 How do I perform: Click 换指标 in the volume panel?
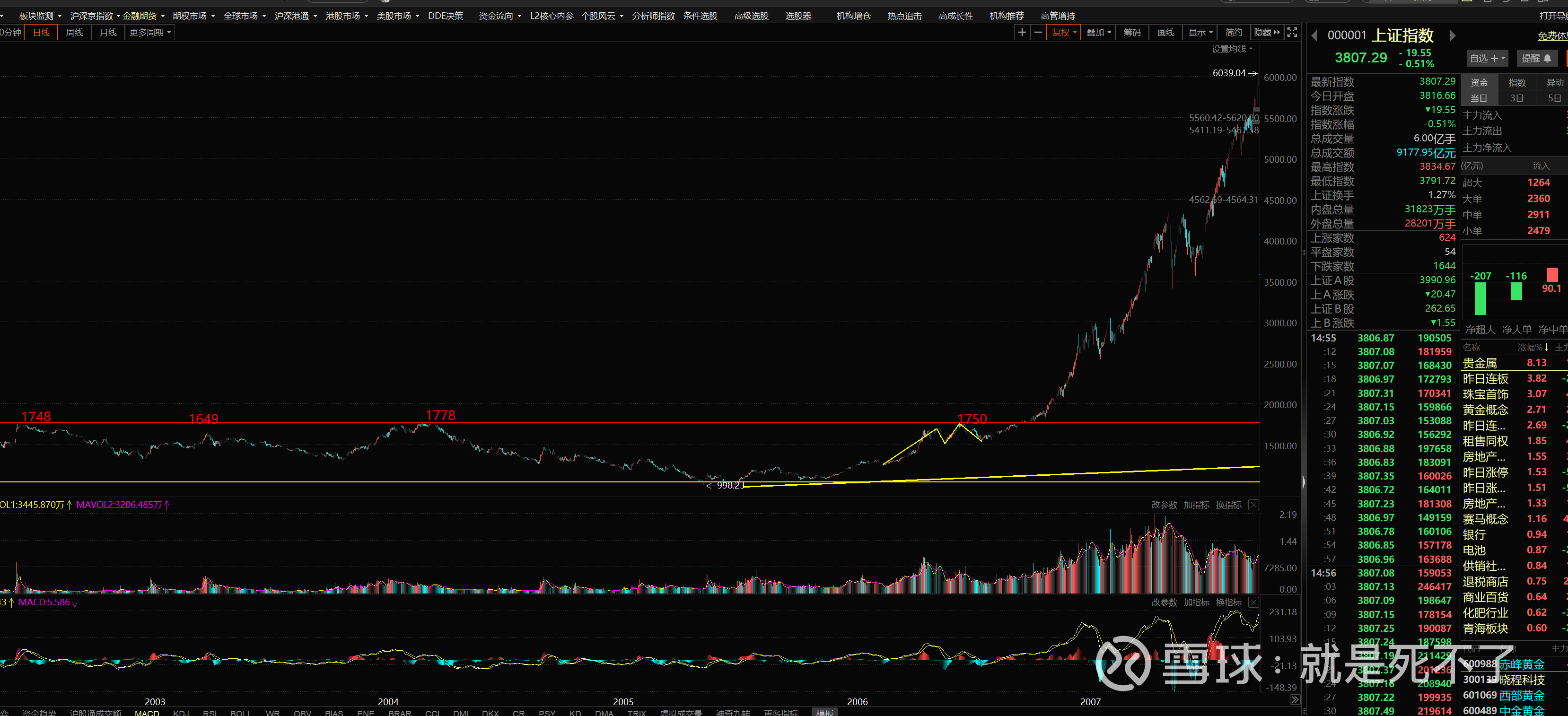(x=1228, y=505)
